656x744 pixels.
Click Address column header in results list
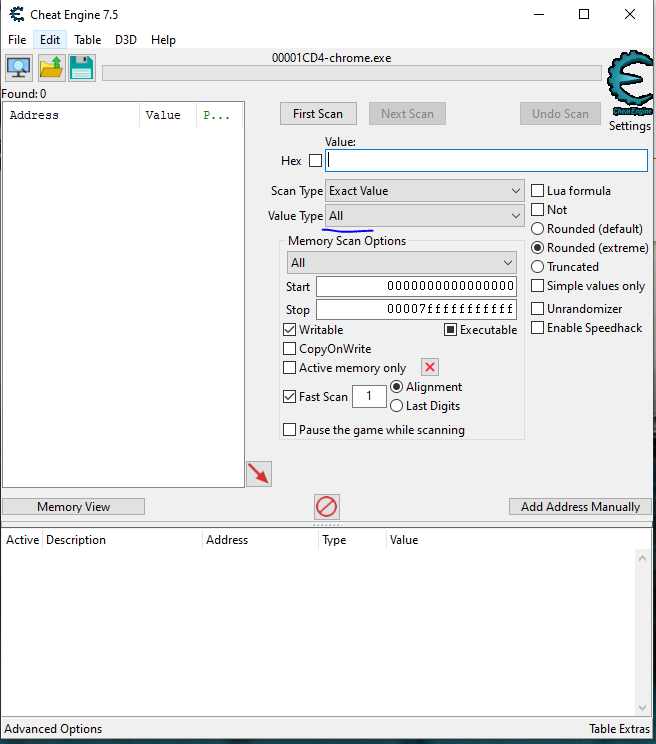tap(71, 115)
